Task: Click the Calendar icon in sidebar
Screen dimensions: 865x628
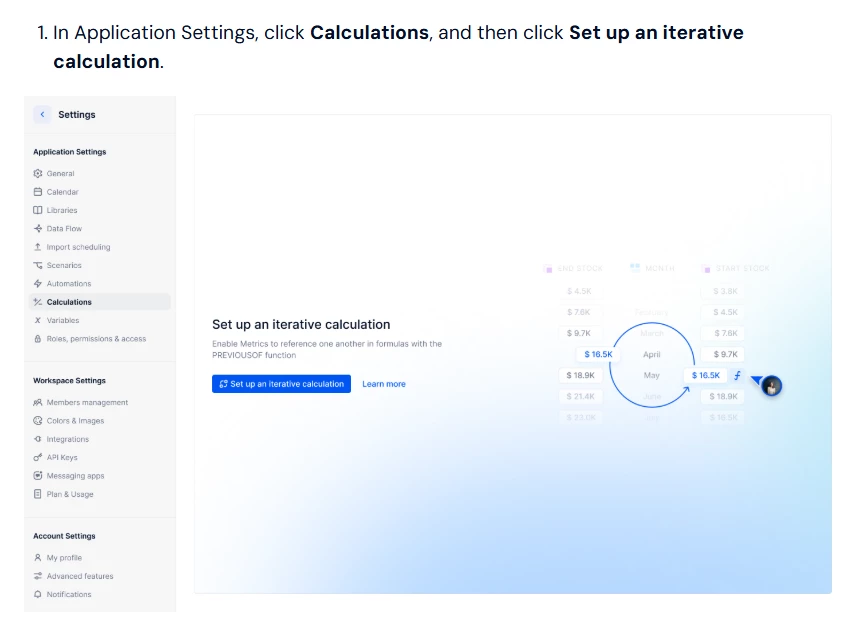Action: tap(38, 192)
